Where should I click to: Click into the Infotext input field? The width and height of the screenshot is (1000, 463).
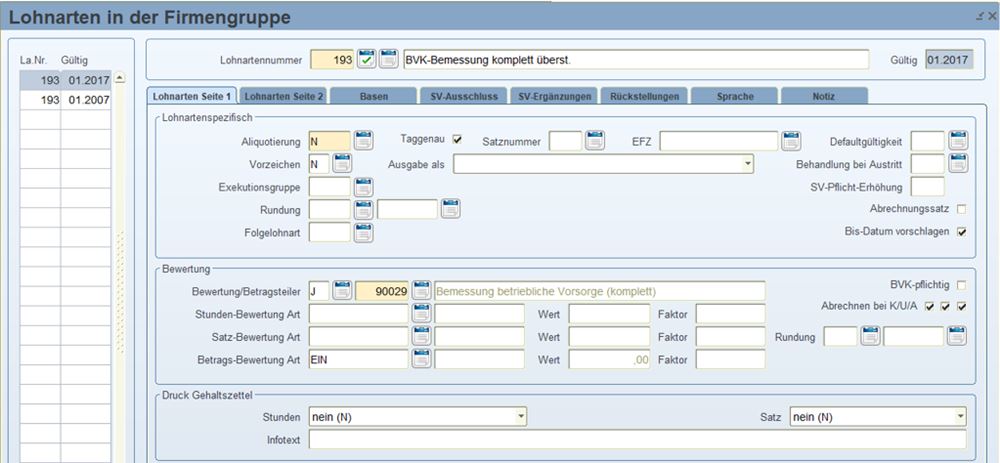[637, 440]
